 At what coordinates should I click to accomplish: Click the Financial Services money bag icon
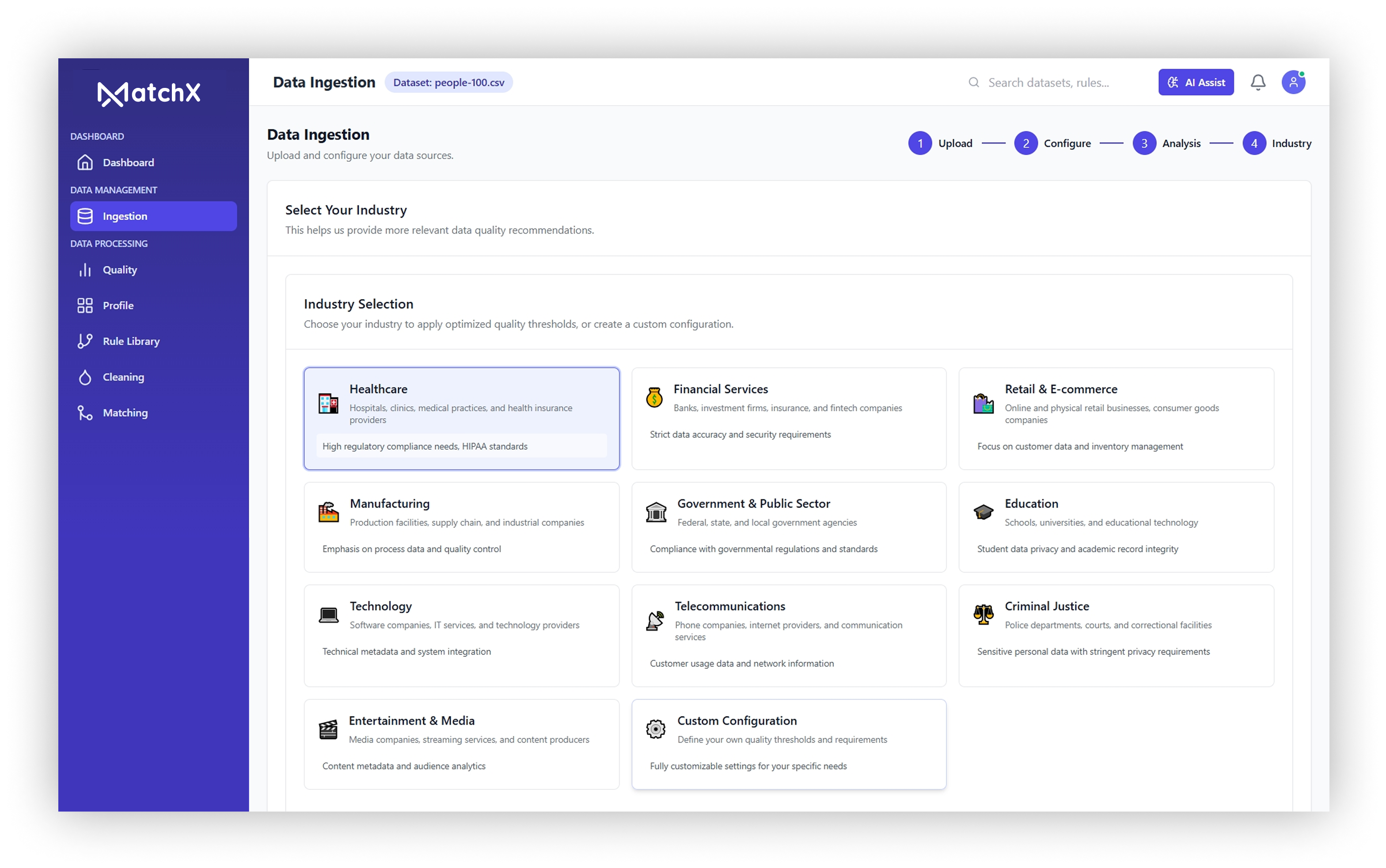pyautogui.click(x=654, y=397)
